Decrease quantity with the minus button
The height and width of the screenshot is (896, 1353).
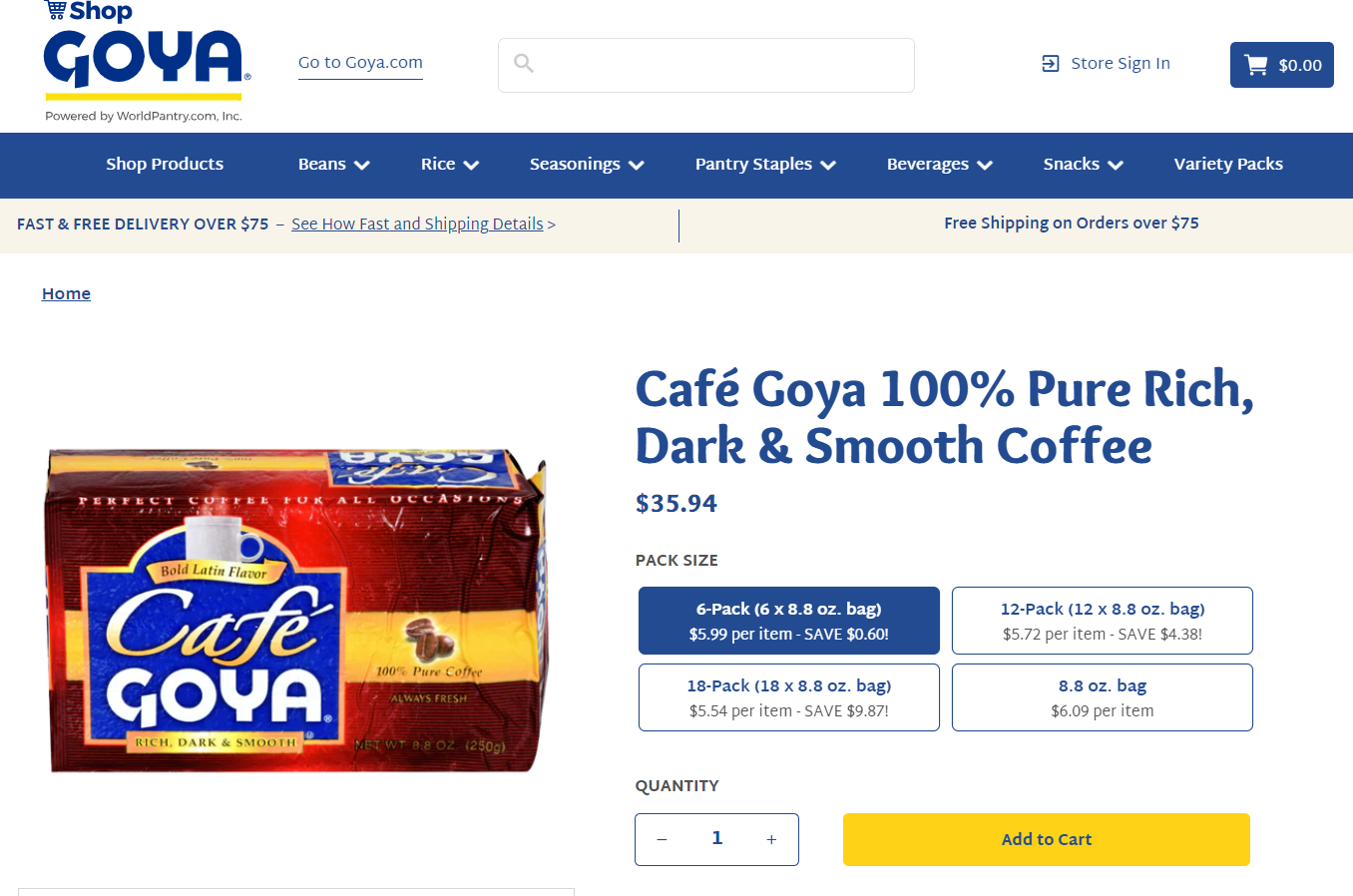point(662,839)
